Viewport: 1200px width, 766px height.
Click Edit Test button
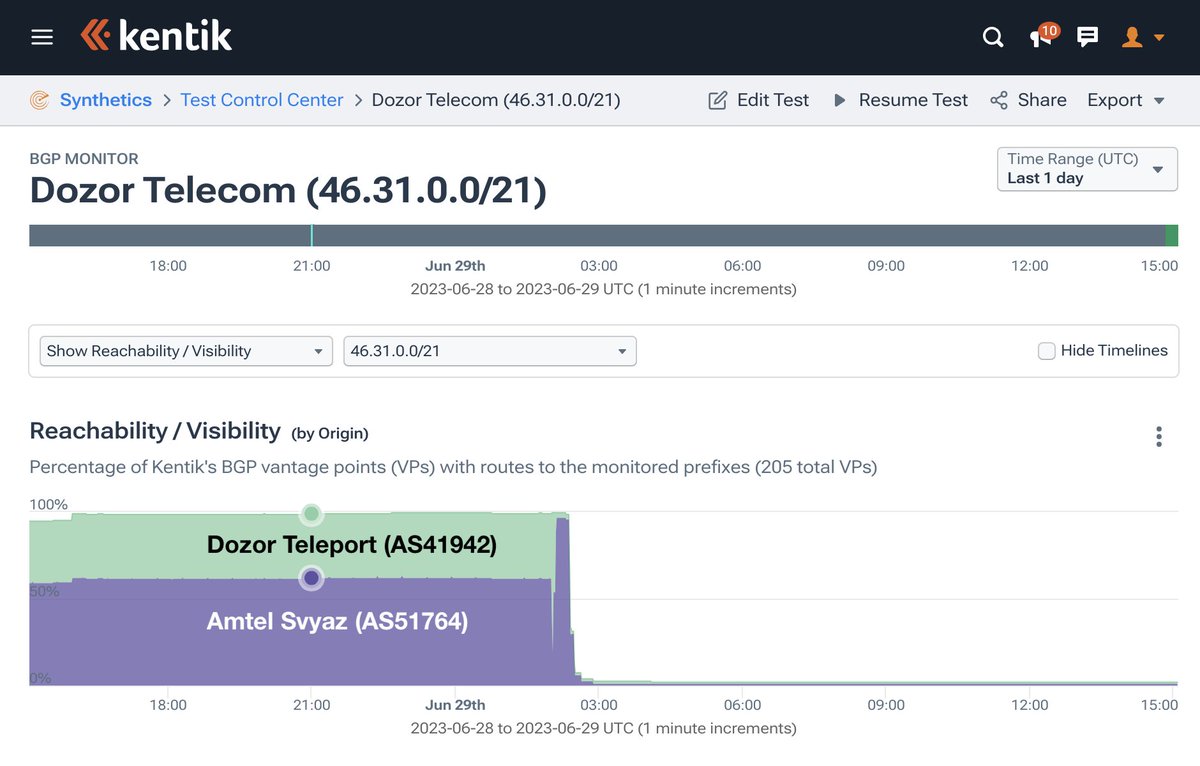pos(759,100)
